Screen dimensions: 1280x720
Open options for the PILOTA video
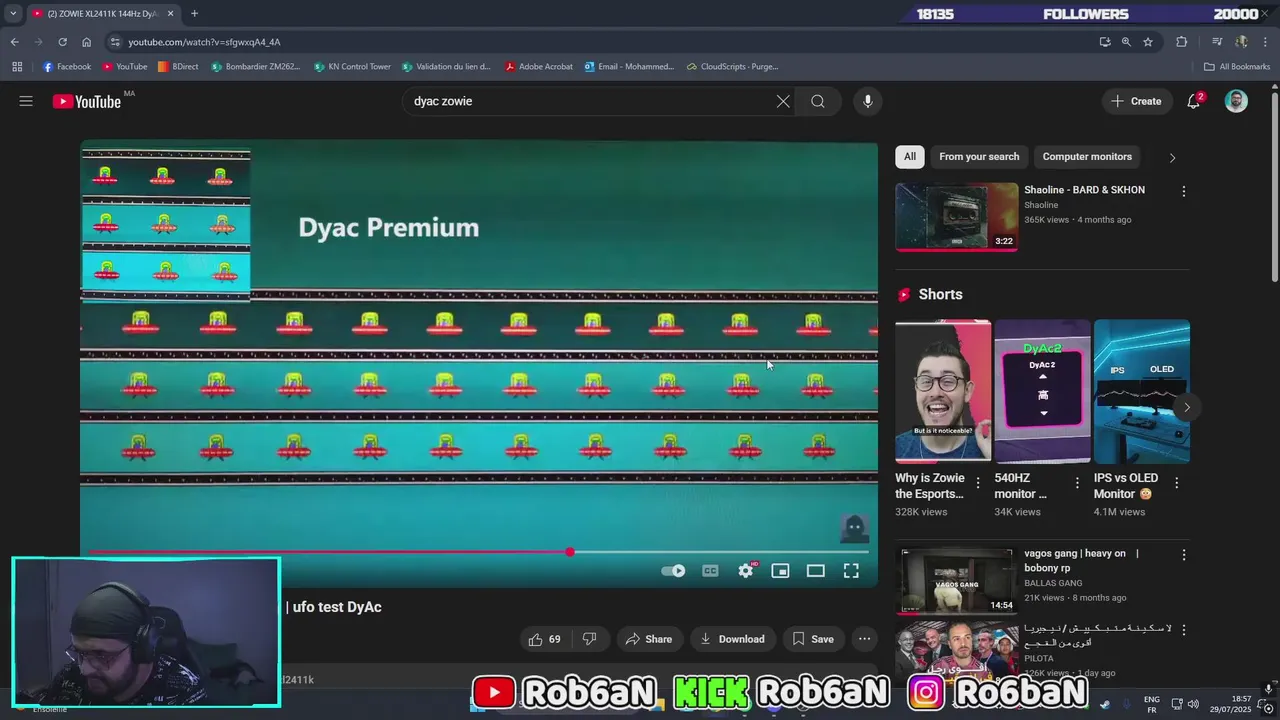1184,630
